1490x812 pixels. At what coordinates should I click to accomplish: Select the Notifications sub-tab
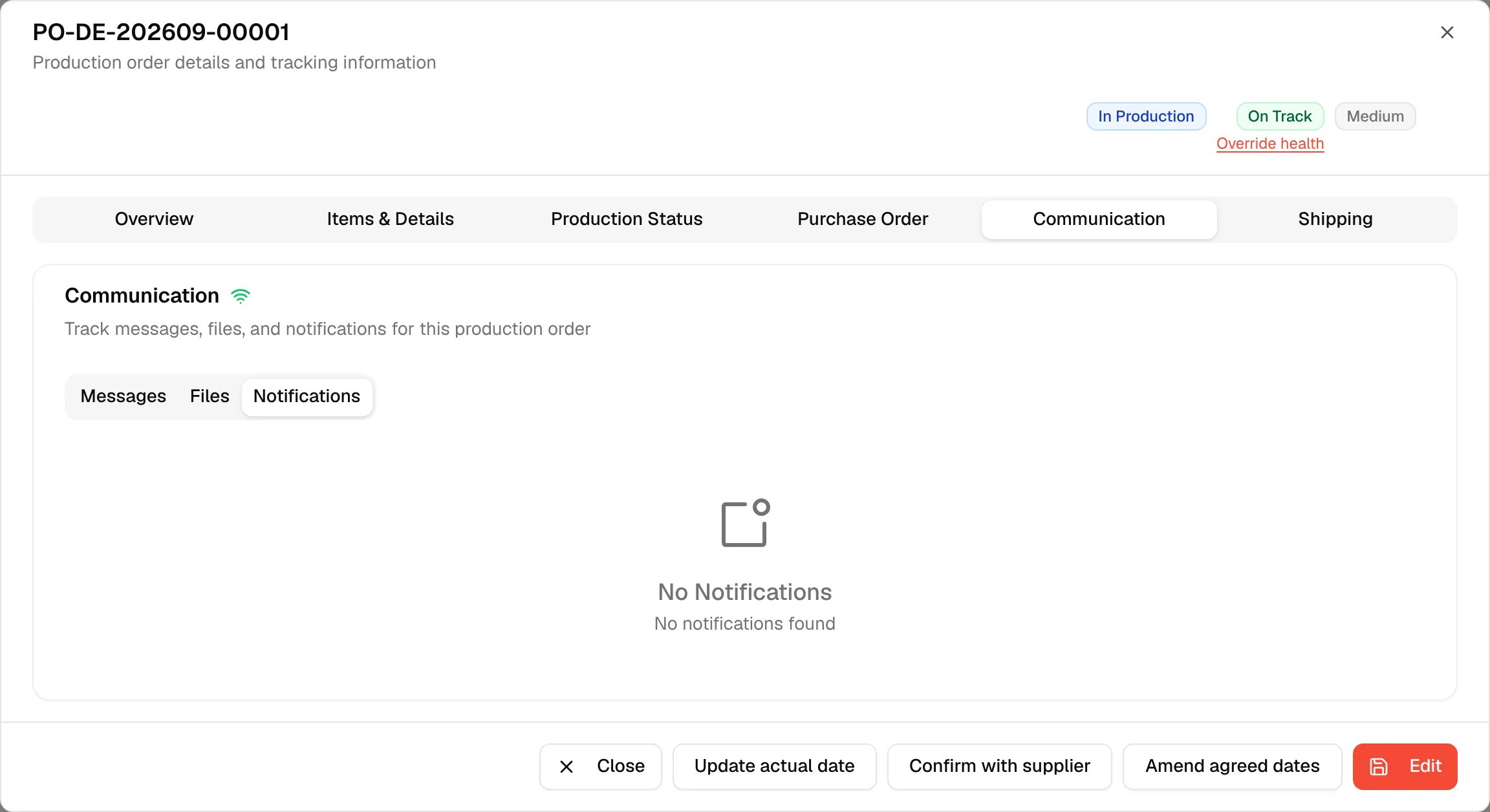coord(307,396)
